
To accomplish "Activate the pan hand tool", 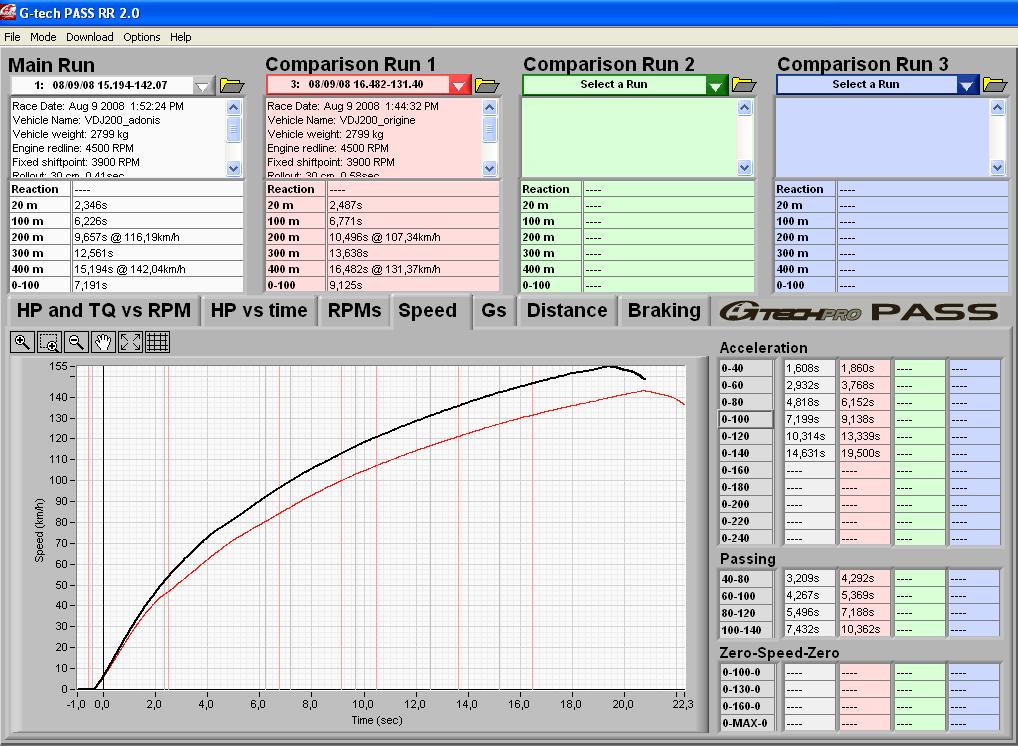I will [103, 342].
